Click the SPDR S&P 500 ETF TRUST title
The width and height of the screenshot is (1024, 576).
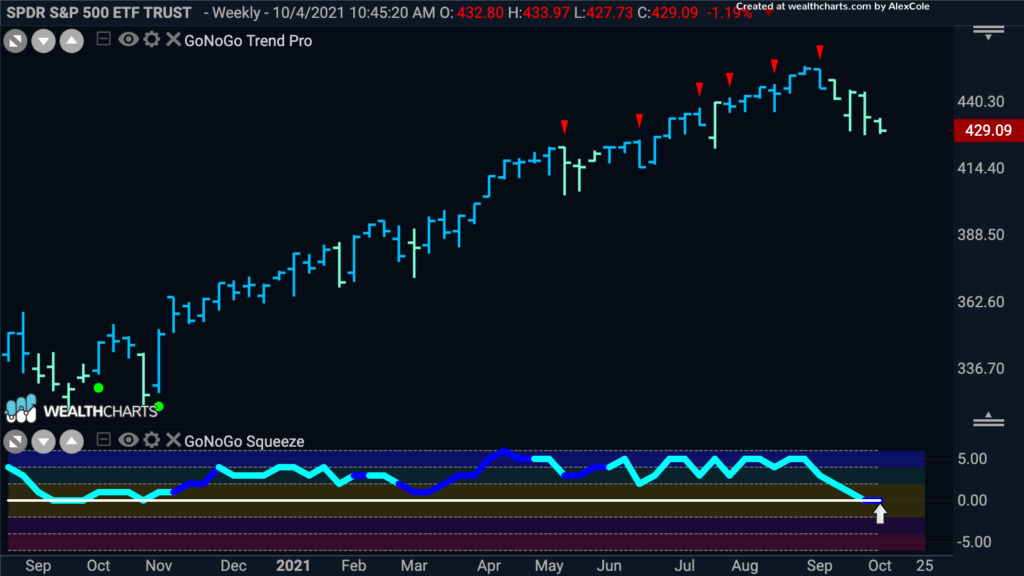[x=99, y=12]
